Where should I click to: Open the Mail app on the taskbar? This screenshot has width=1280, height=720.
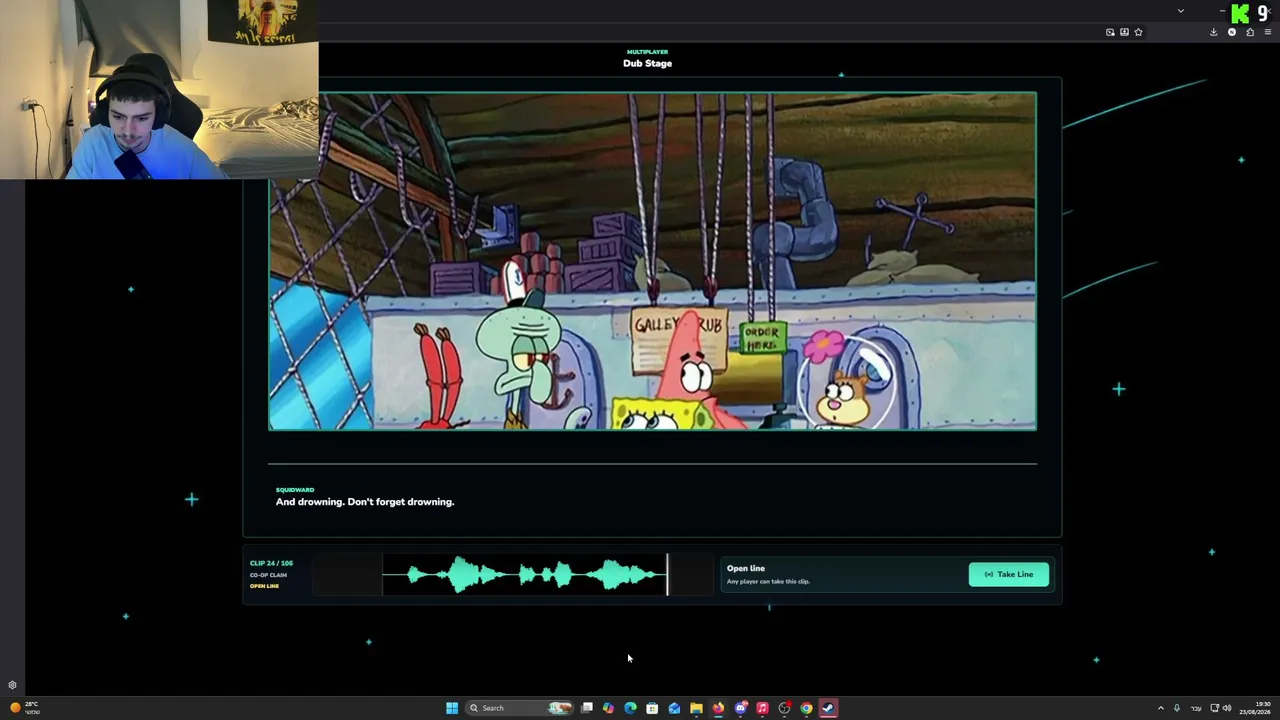click(x=674, y=708)
